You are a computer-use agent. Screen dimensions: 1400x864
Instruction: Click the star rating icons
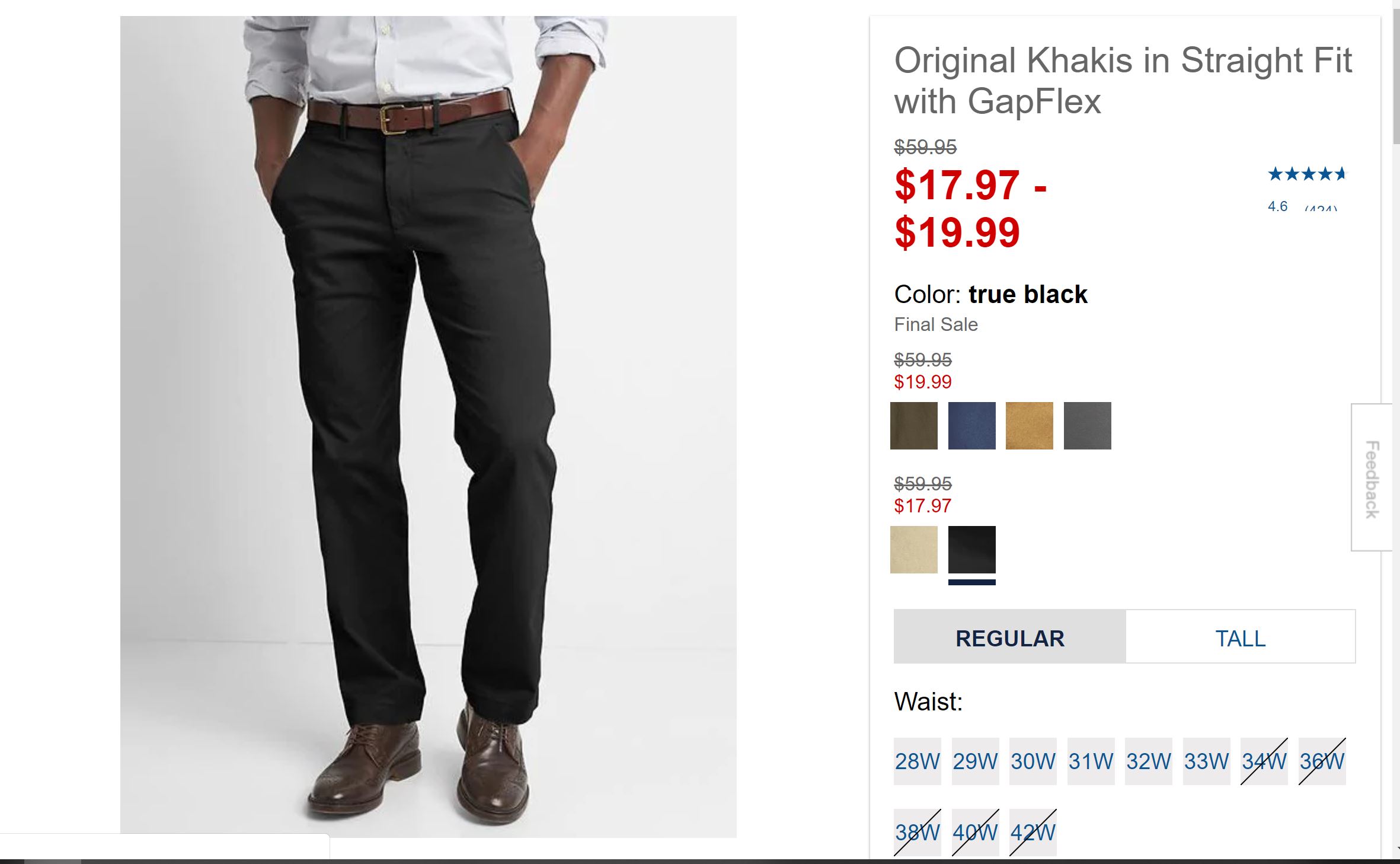1306,174
